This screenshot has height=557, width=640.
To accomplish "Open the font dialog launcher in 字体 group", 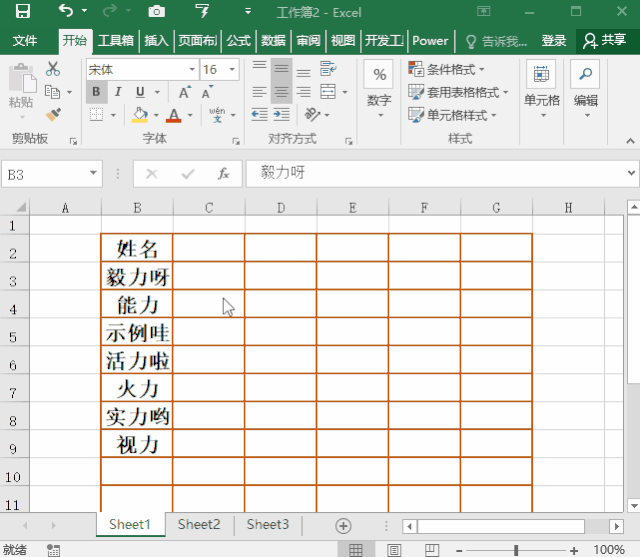I will pos(236,141).
